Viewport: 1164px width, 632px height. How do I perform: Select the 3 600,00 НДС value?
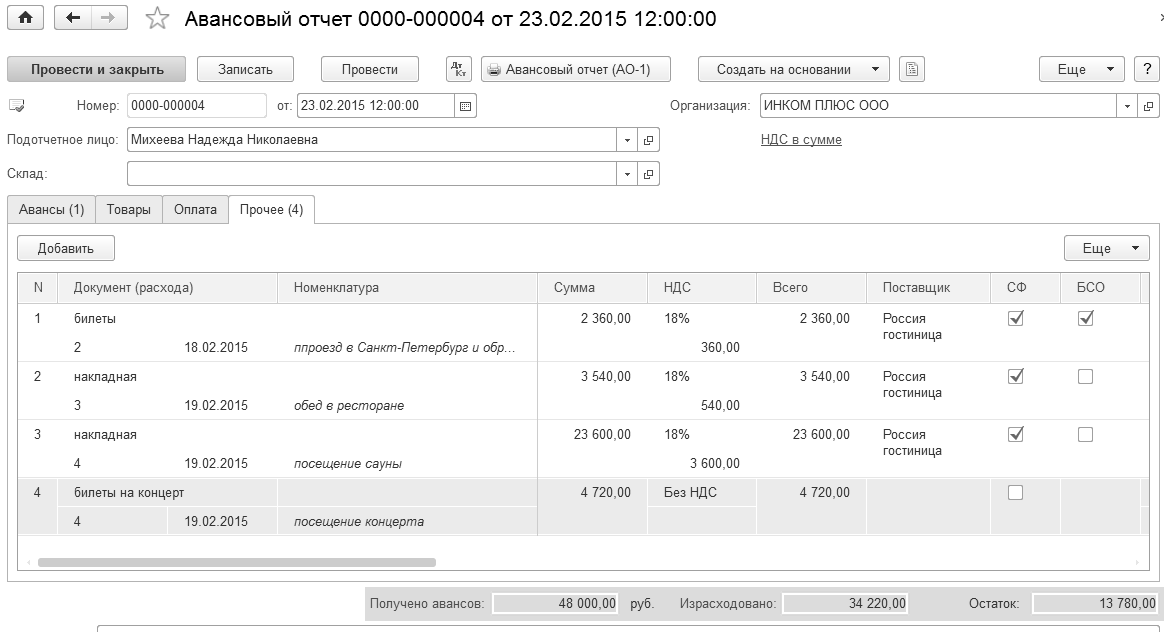point(702,463)
